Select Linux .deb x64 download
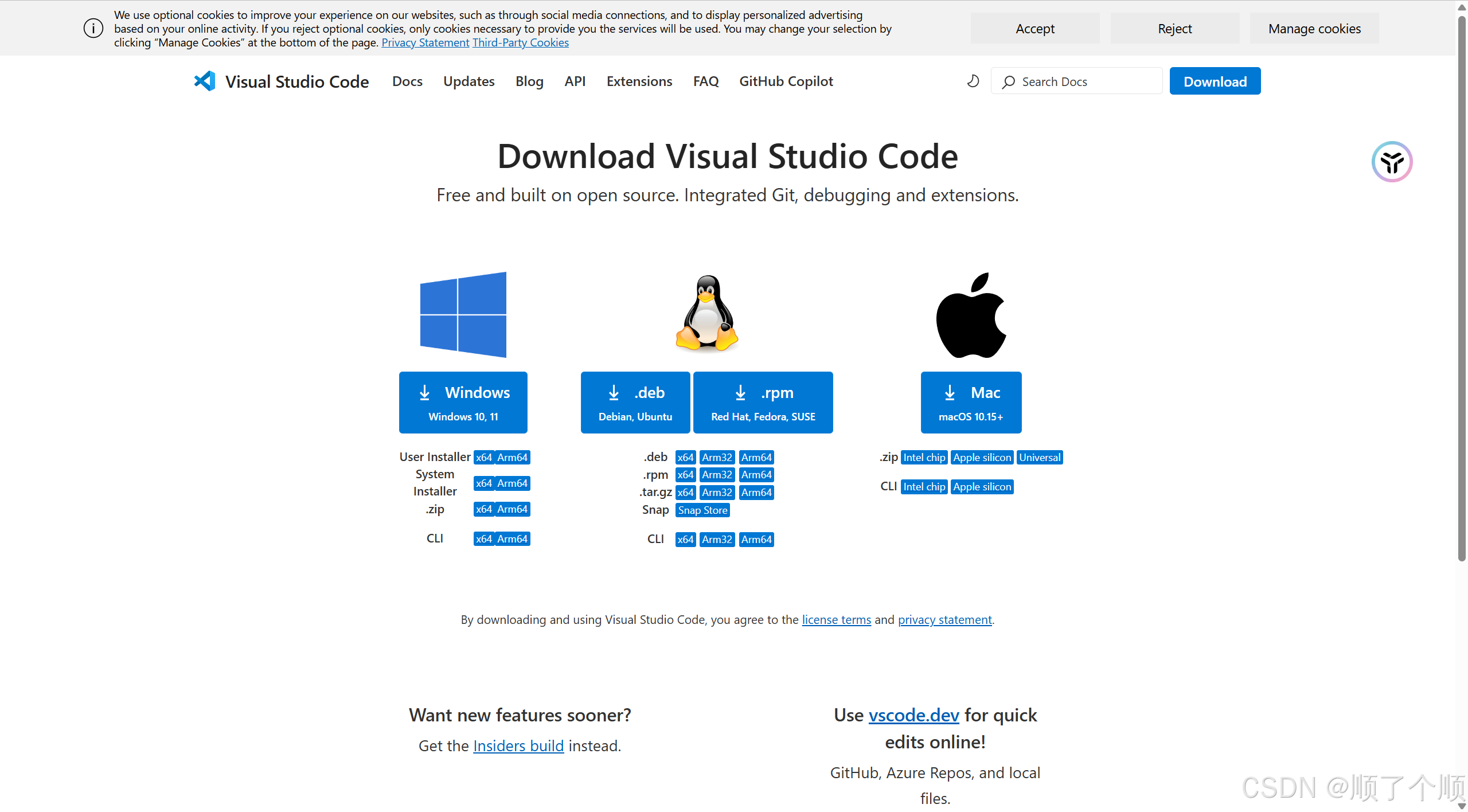Image resolution: width=1468 pixels, height=812 pixels. pyautogui.click(x=685, y=457)
